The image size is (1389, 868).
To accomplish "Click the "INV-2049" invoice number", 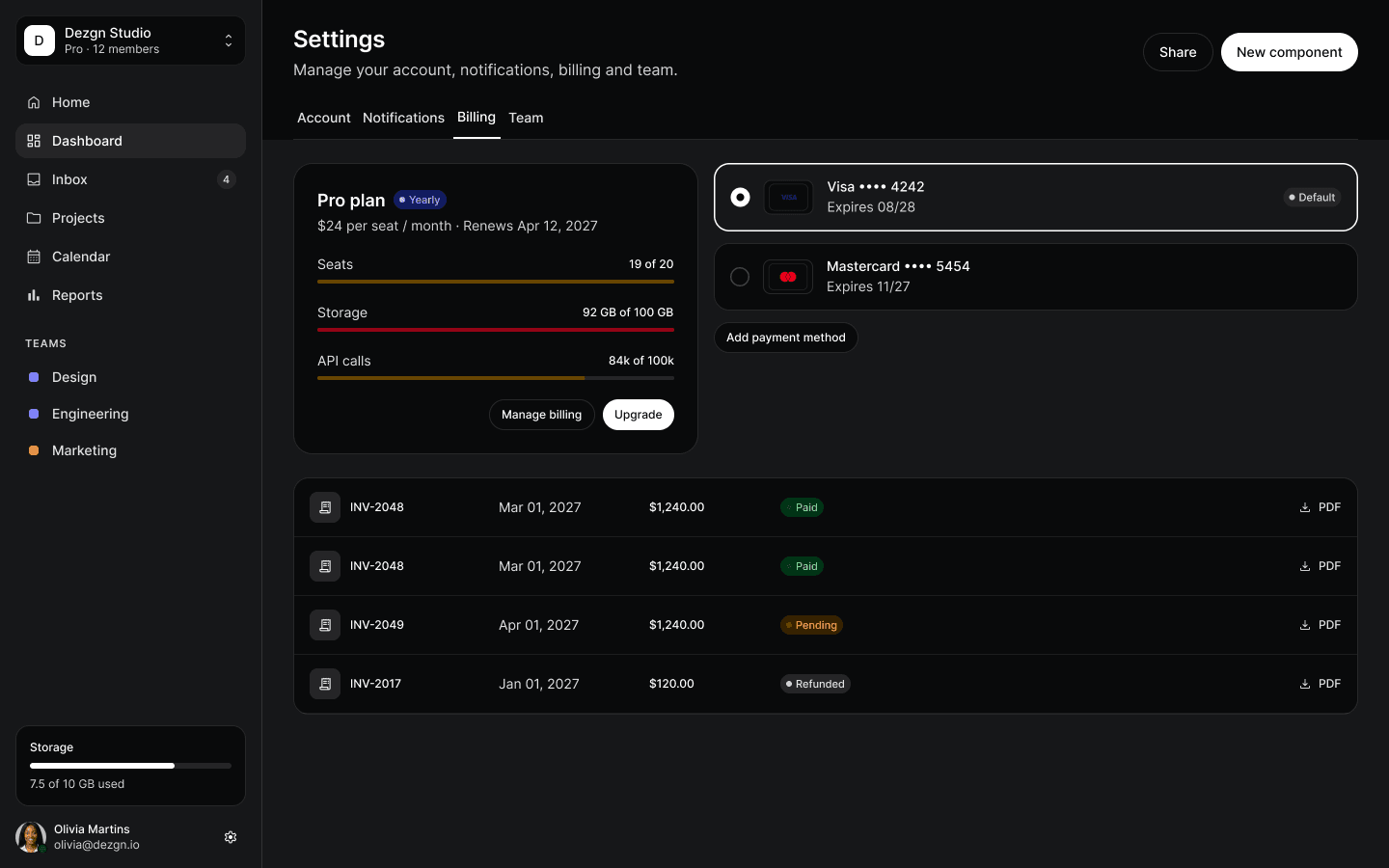I will click(x=377, y=625).
